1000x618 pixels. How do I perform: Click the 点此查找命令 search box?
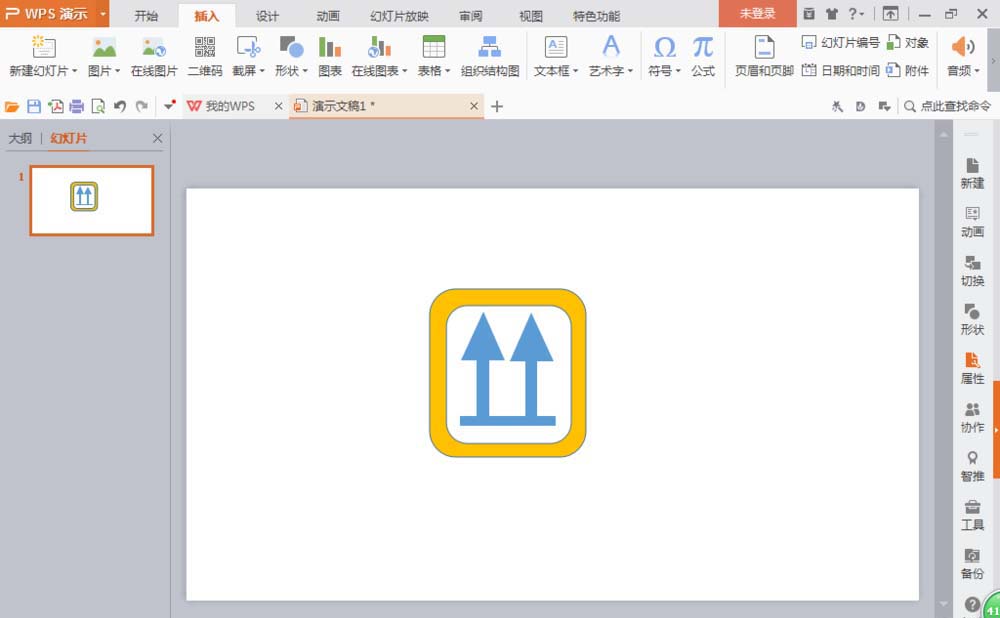[948, 106]
